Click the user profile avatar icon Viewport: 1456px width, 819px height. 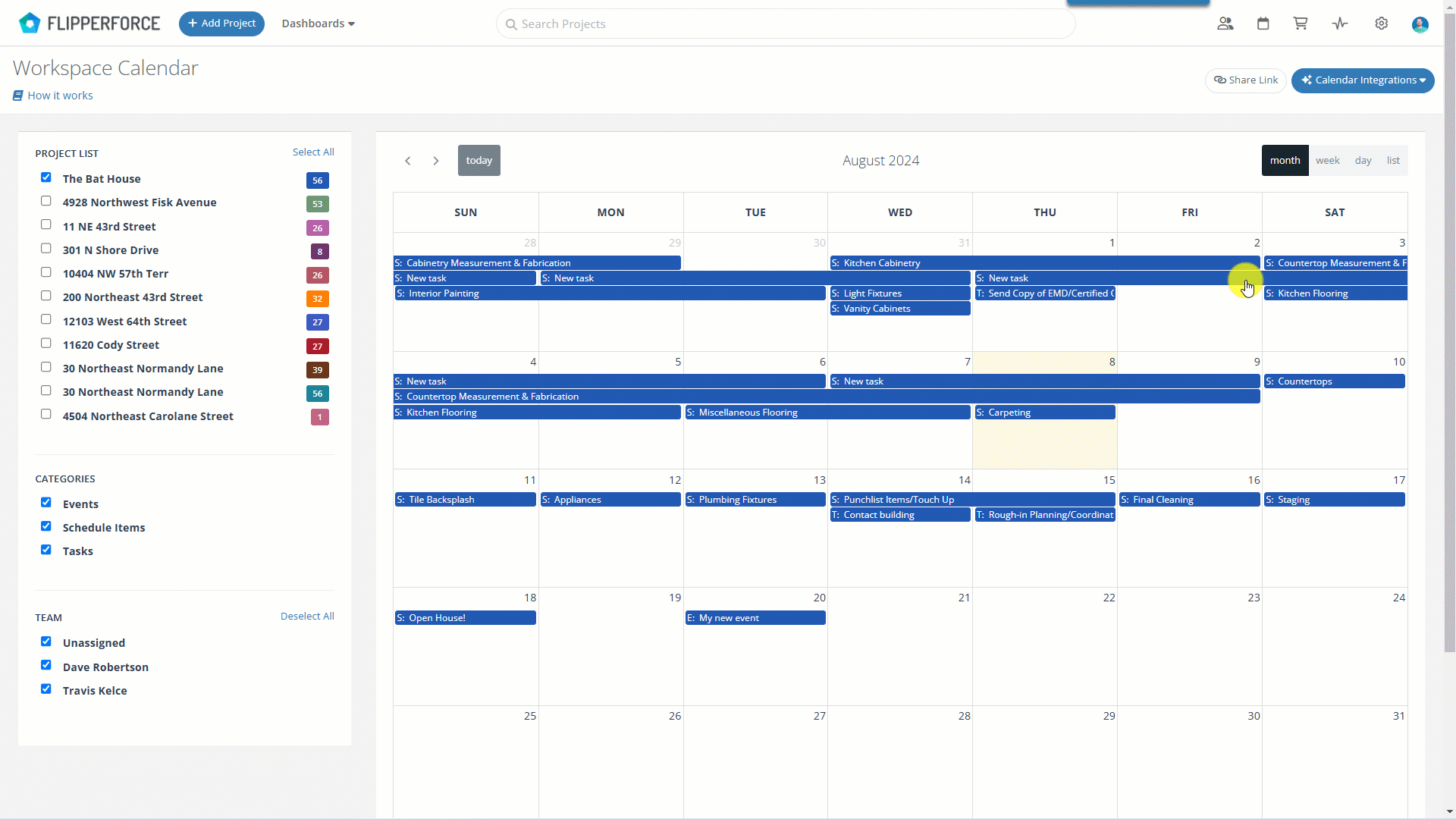(1420, 24)
